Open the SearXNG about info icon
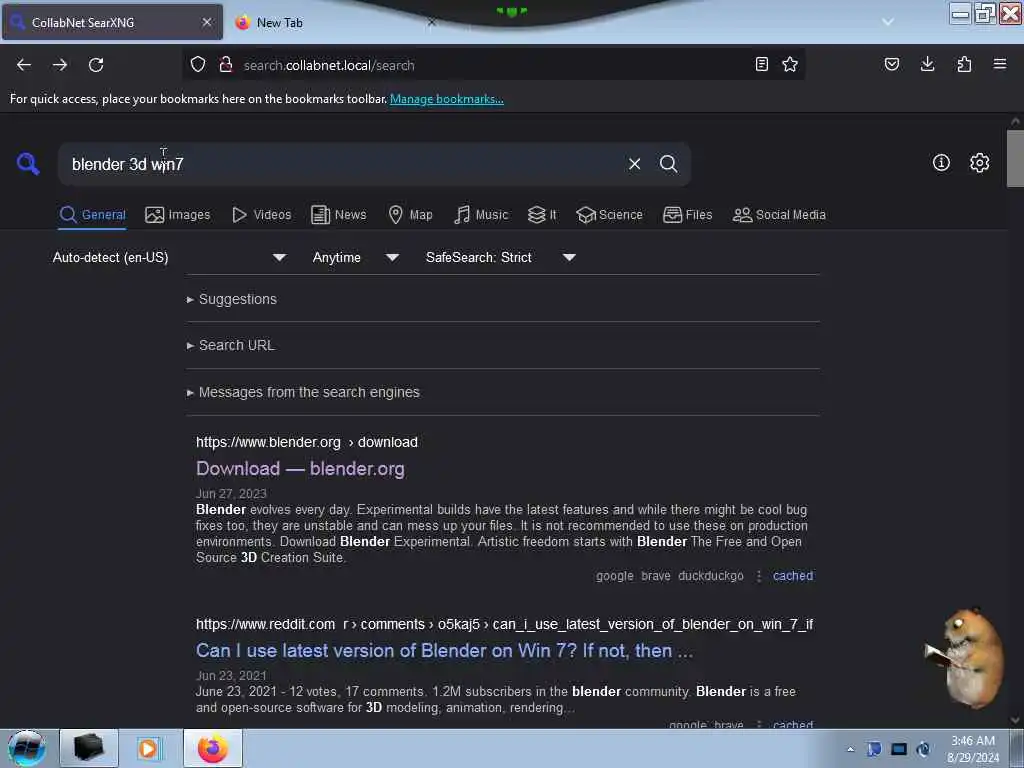The width and height of the screenshot is (1024, 768). [x=941, y=163]
